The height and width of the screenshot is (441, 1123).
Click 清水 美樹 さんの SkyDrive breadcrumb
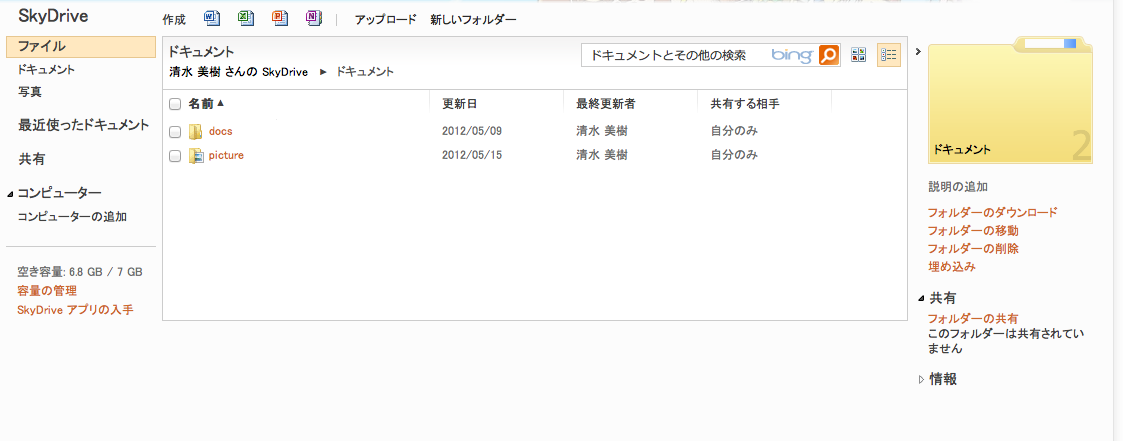238,72
